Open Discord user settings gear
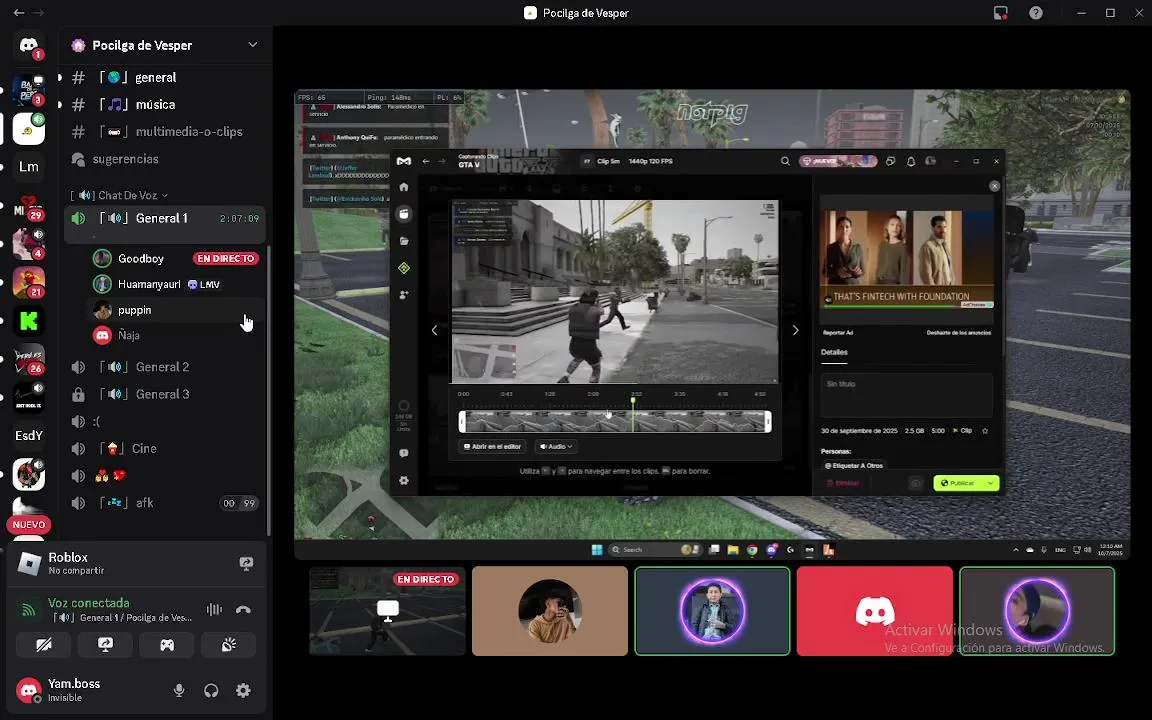Image resolution: width=1152 pixels, height=720 pixels. coord(243,690)
